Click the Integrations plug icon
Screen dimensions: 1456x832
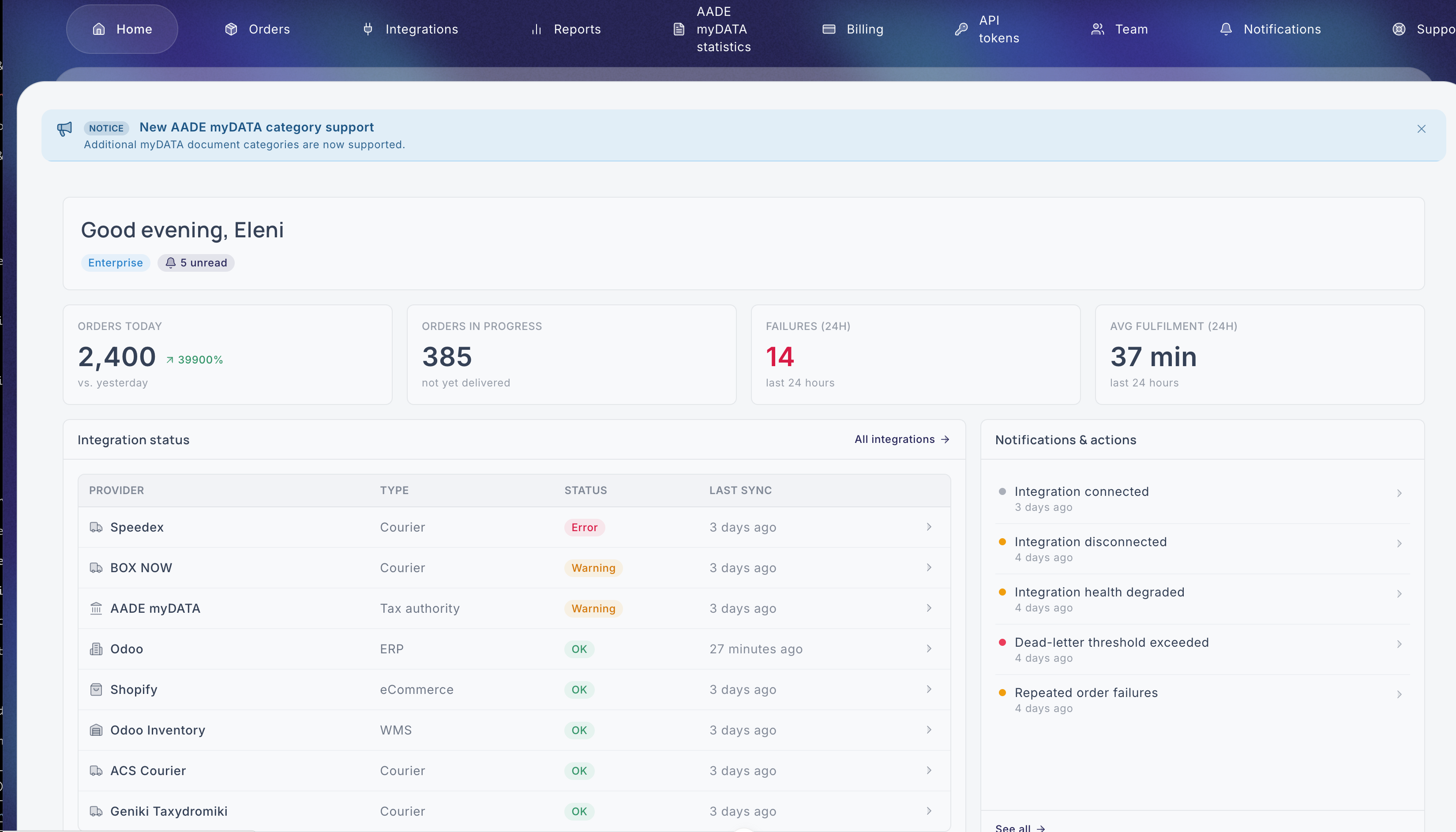(x=368, y=29)
